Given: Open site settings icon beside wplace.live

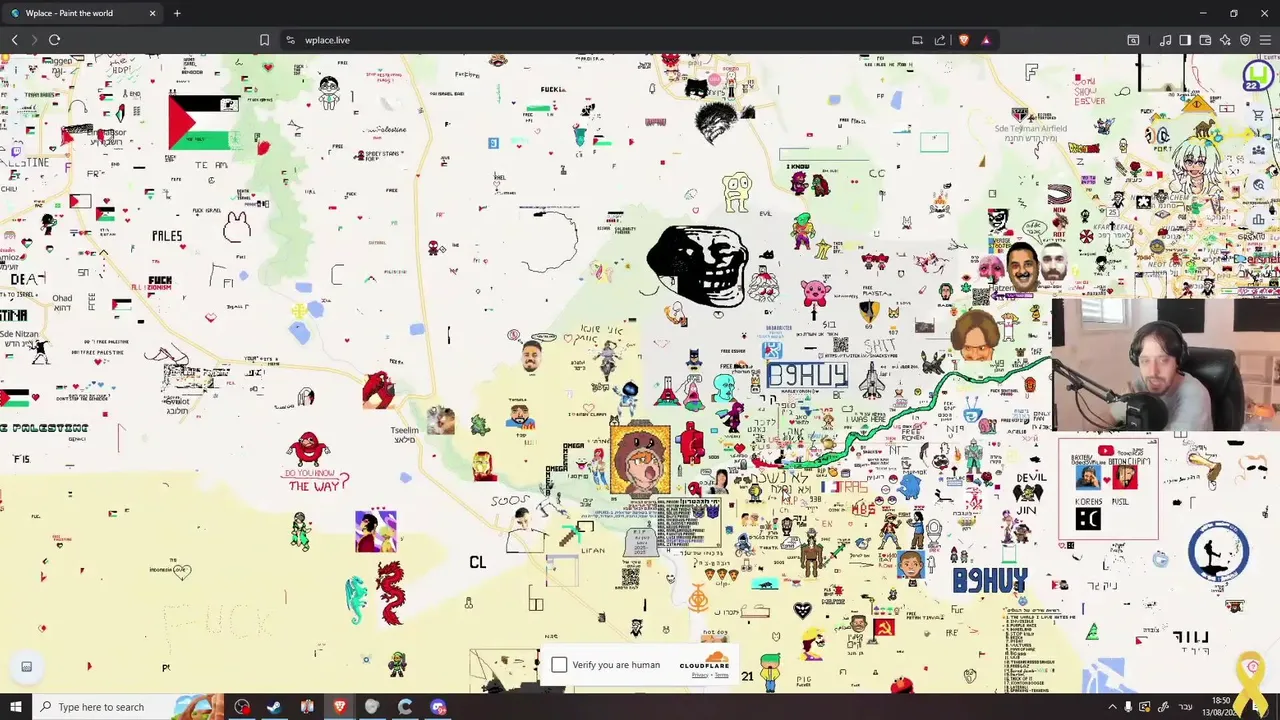Looking at the screenshot, I should tap(290, 40).
